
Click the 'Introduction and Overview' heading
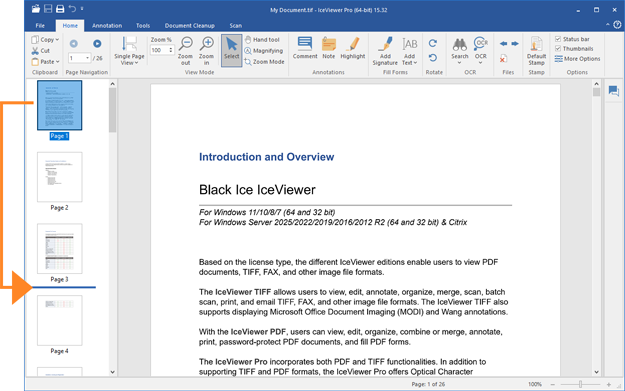(x=266, y=157)
